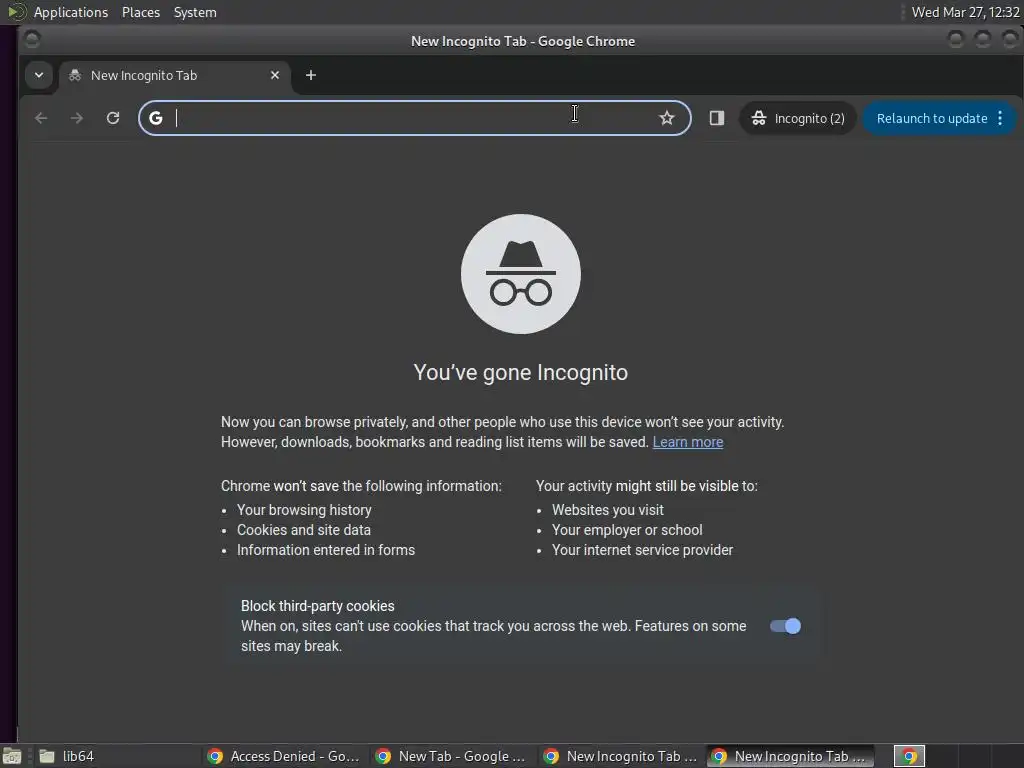Click 'Cookies and site data' list item
Image resolution: width=1024 pixels, height=768 pixels.
304,530
